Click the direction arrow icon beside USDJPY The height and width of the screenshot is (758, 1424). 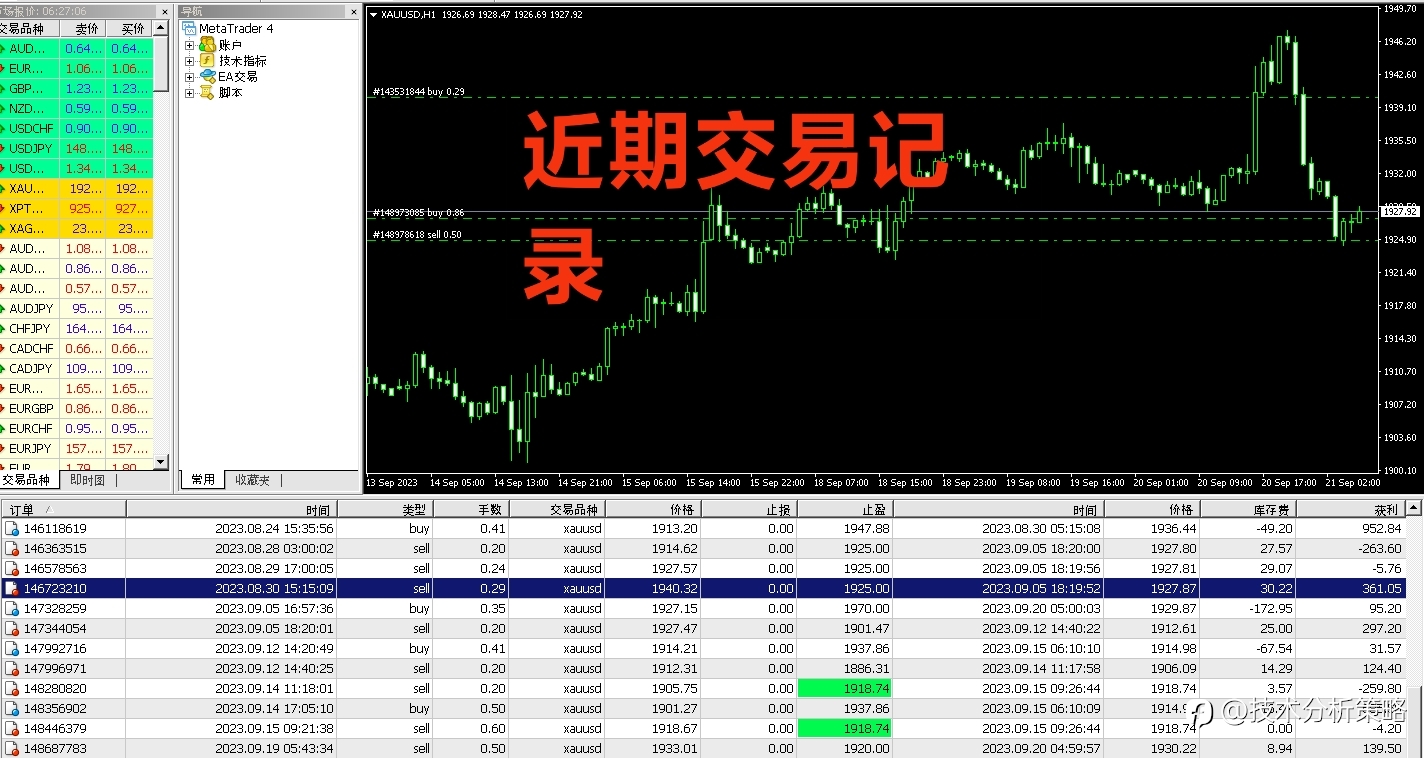[x=3, y=148]
